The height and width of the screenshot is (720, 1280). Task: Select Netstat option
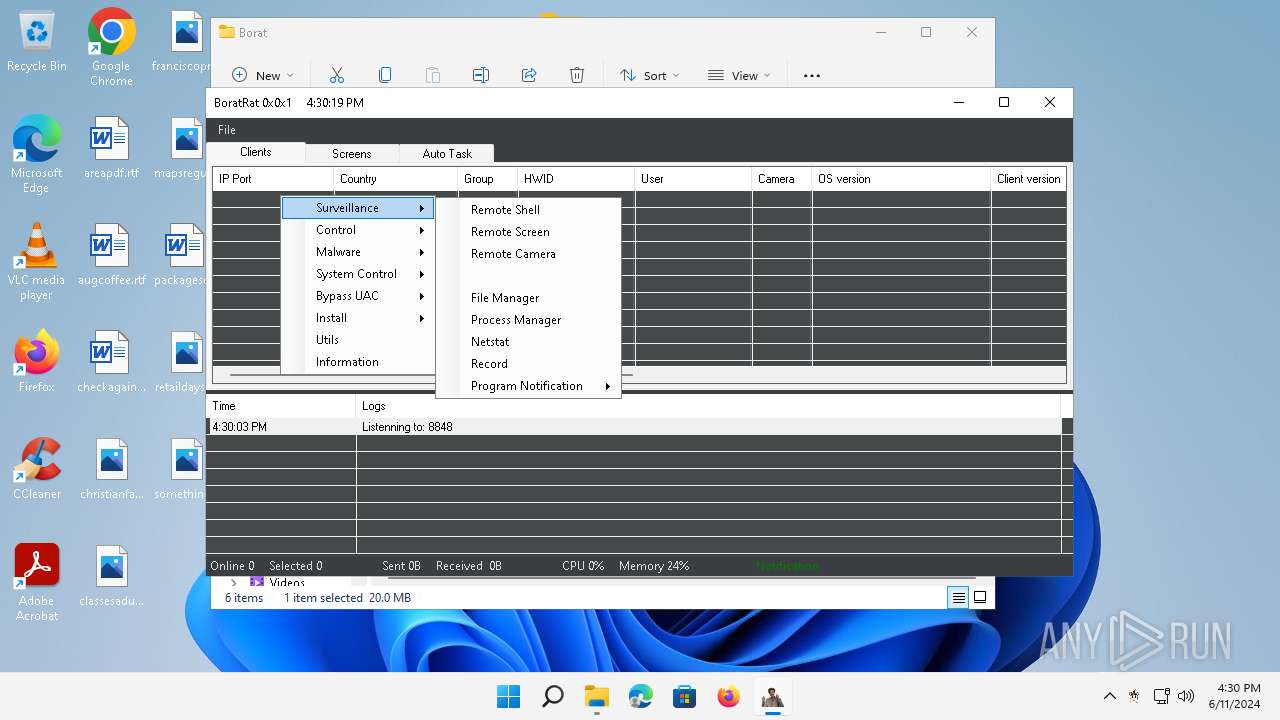[528, 342]
